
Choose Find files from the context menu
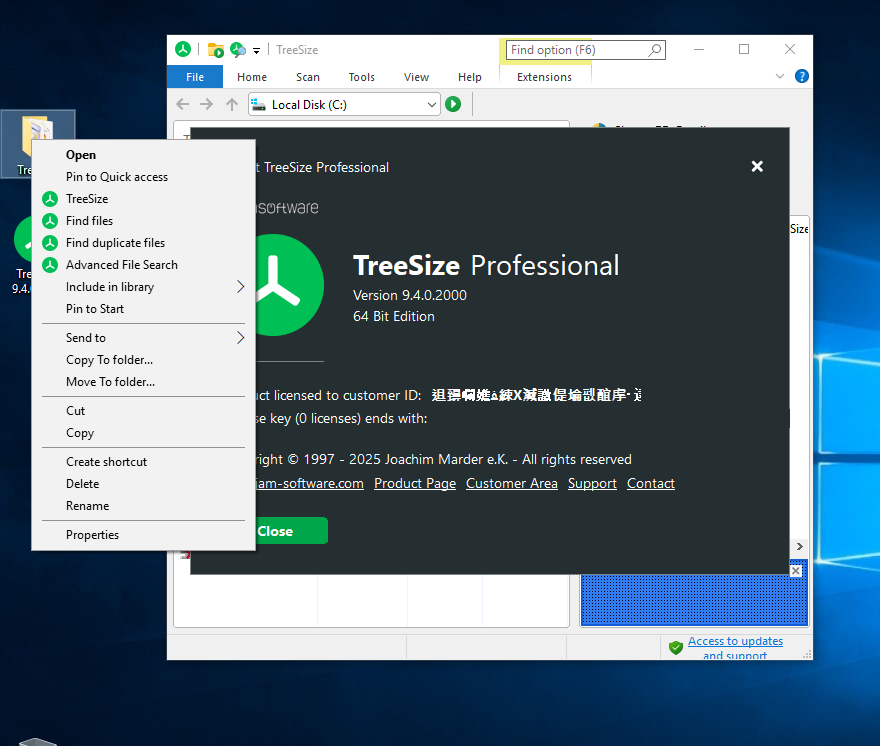144,221
